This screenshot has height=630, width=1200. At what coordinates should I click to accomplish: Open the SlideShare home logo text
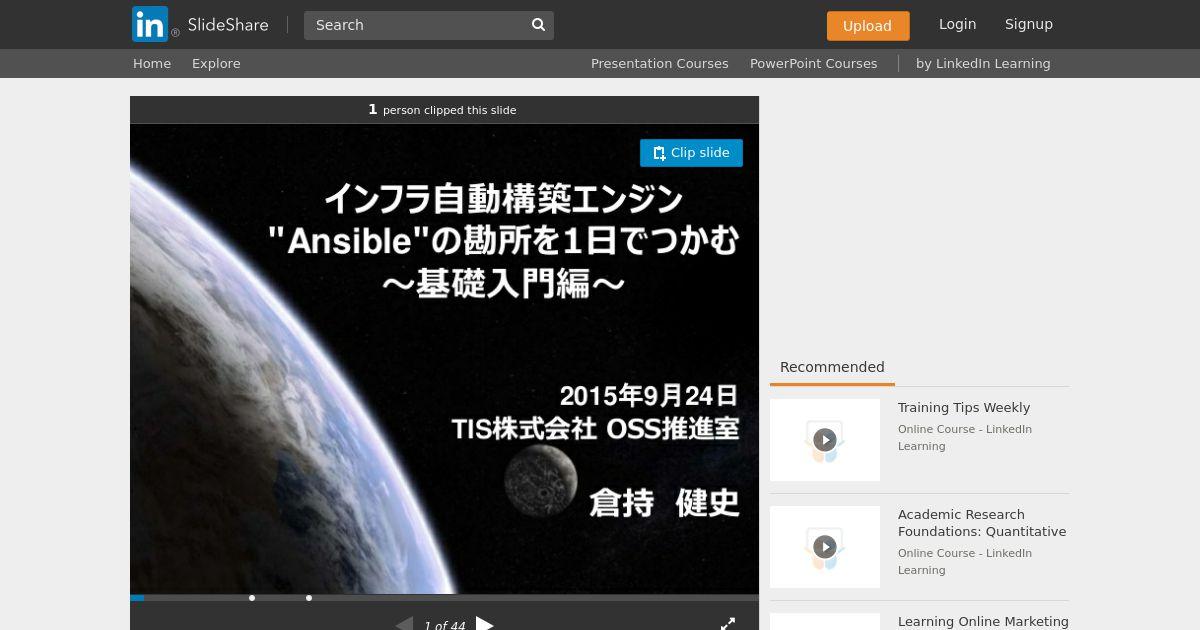pos(228,25)
